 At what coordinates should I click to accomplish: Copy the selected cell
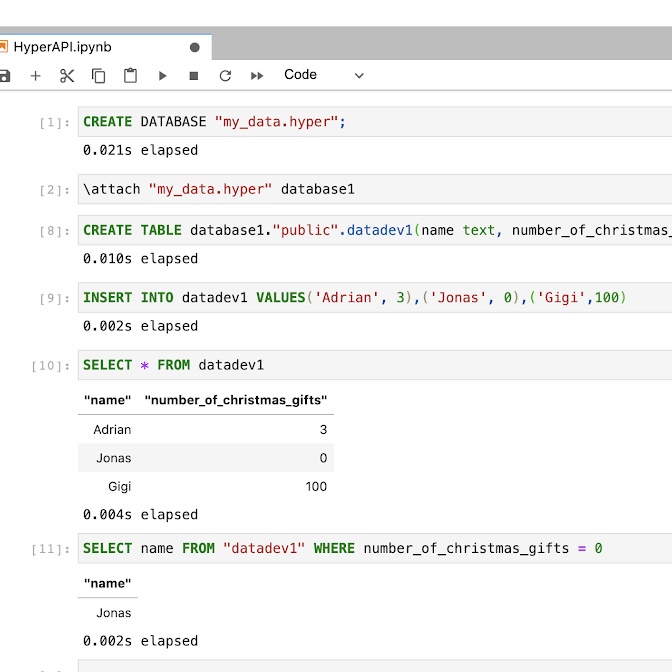[x=99, y=75]
